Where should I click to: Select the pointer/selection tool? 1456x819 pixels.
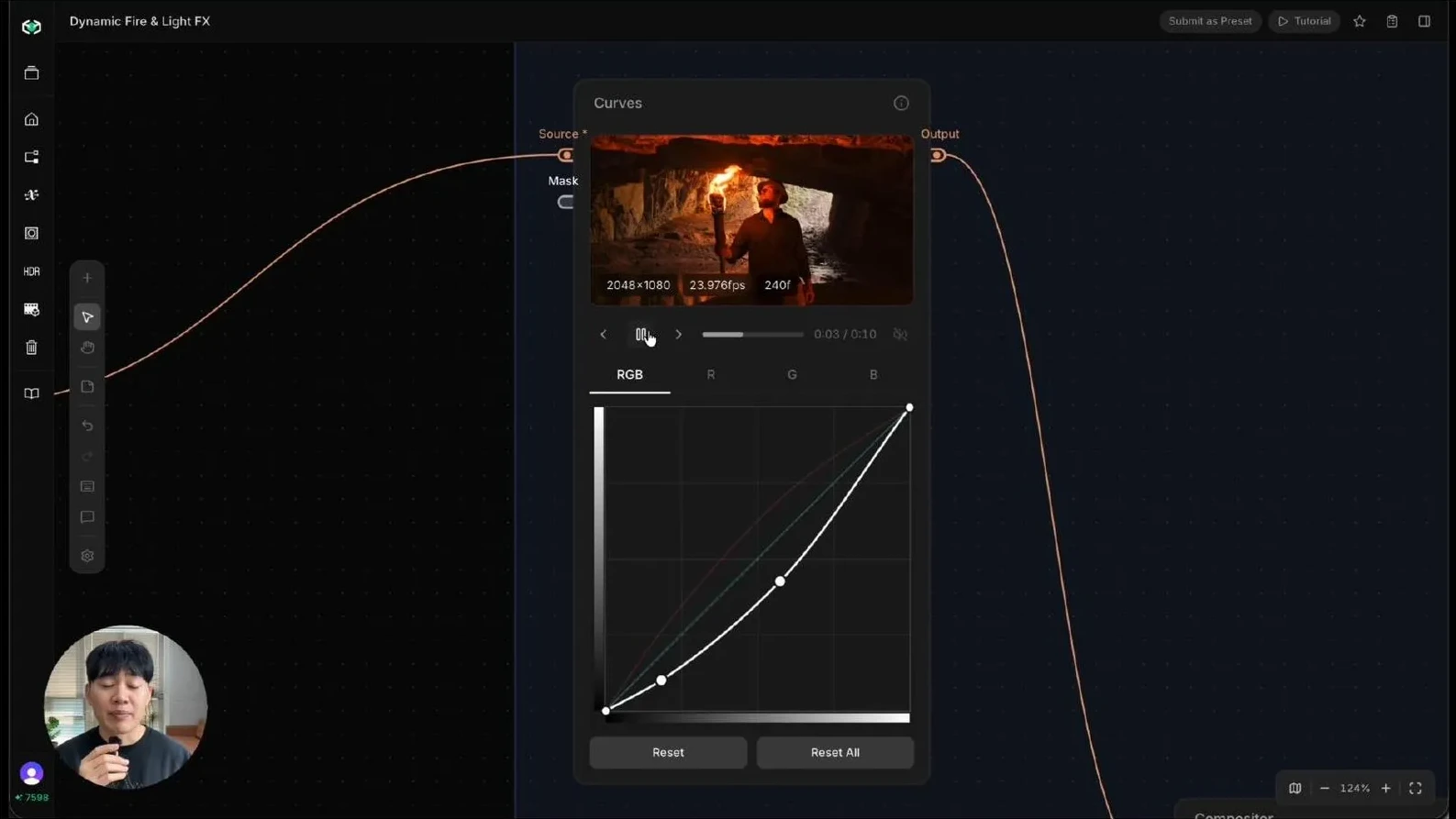pyautogui.click(x=87, y=317)
